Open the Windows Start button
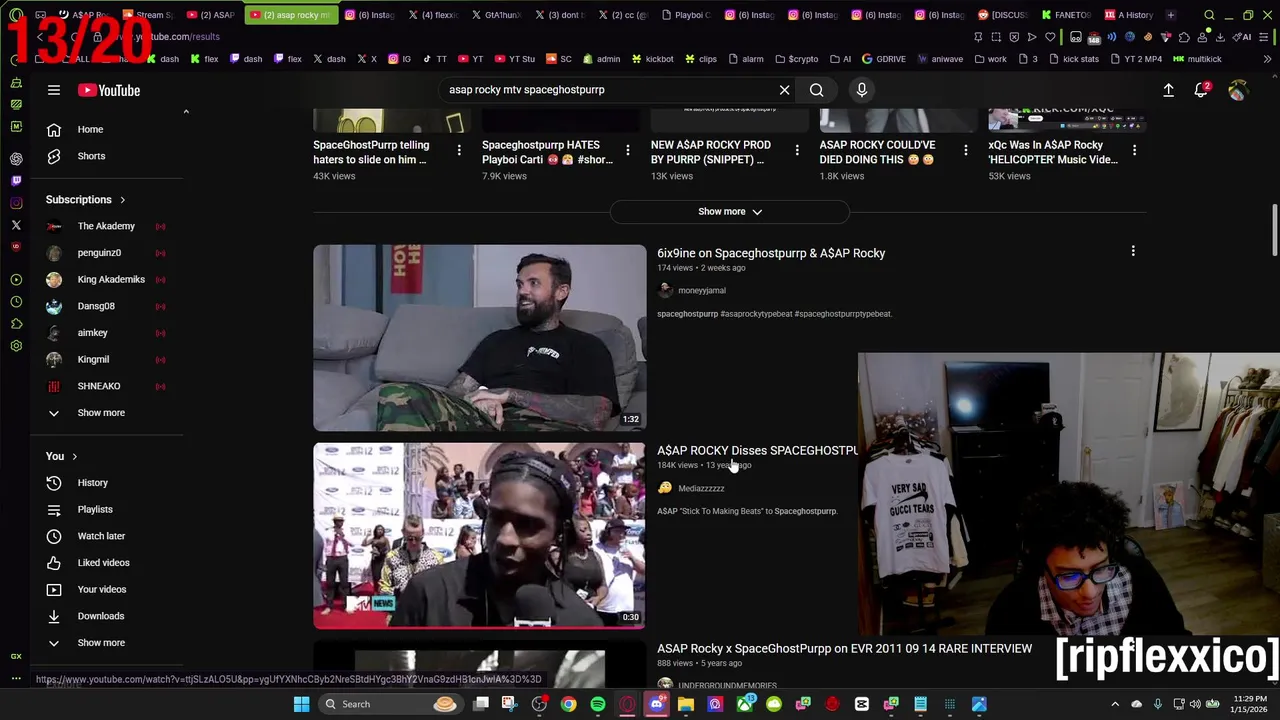Screen dimensions: 1280x720 tap(301, 704)
